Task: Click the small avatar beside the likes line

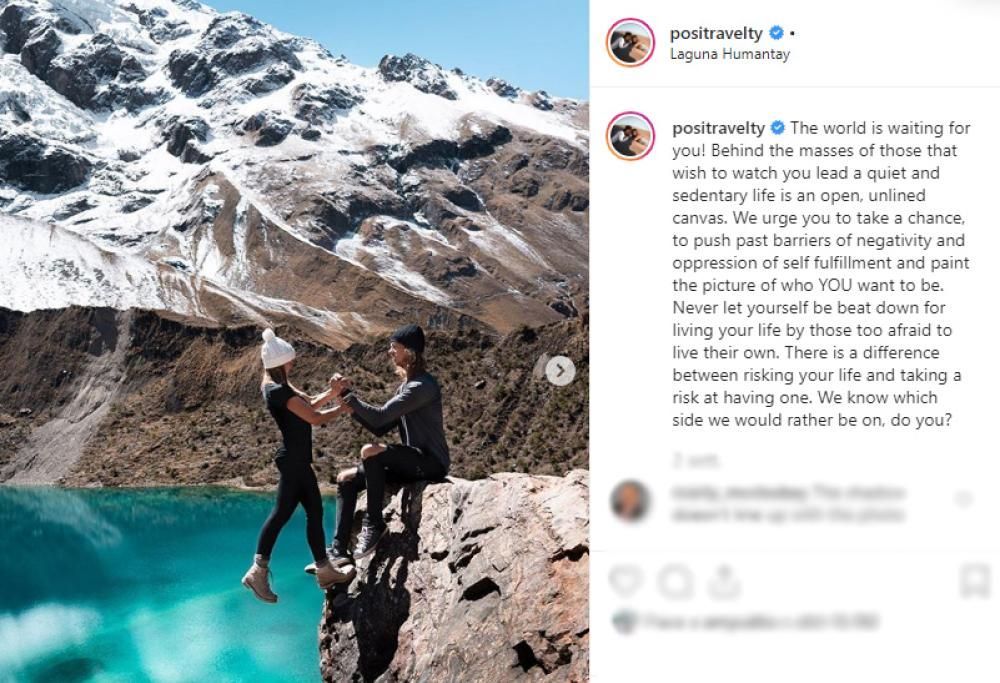Action: [x=624, y=621]
